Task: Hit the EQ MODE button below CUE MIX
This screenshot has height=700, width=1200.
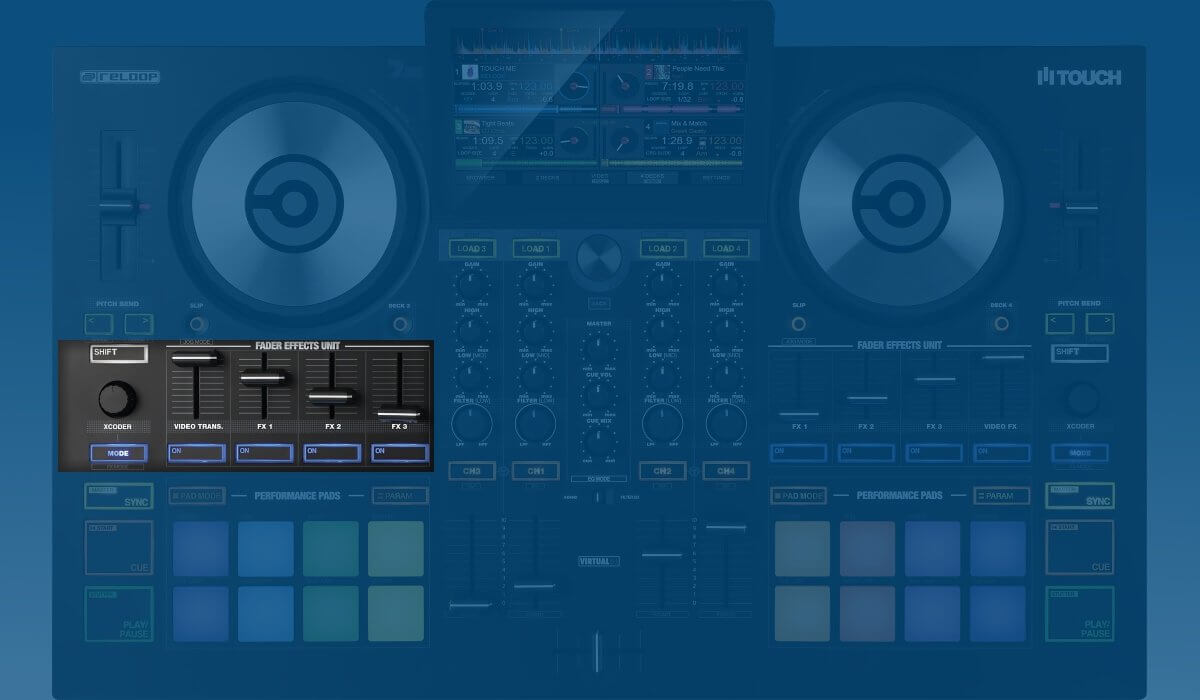Action: click(x=598, y=478)
